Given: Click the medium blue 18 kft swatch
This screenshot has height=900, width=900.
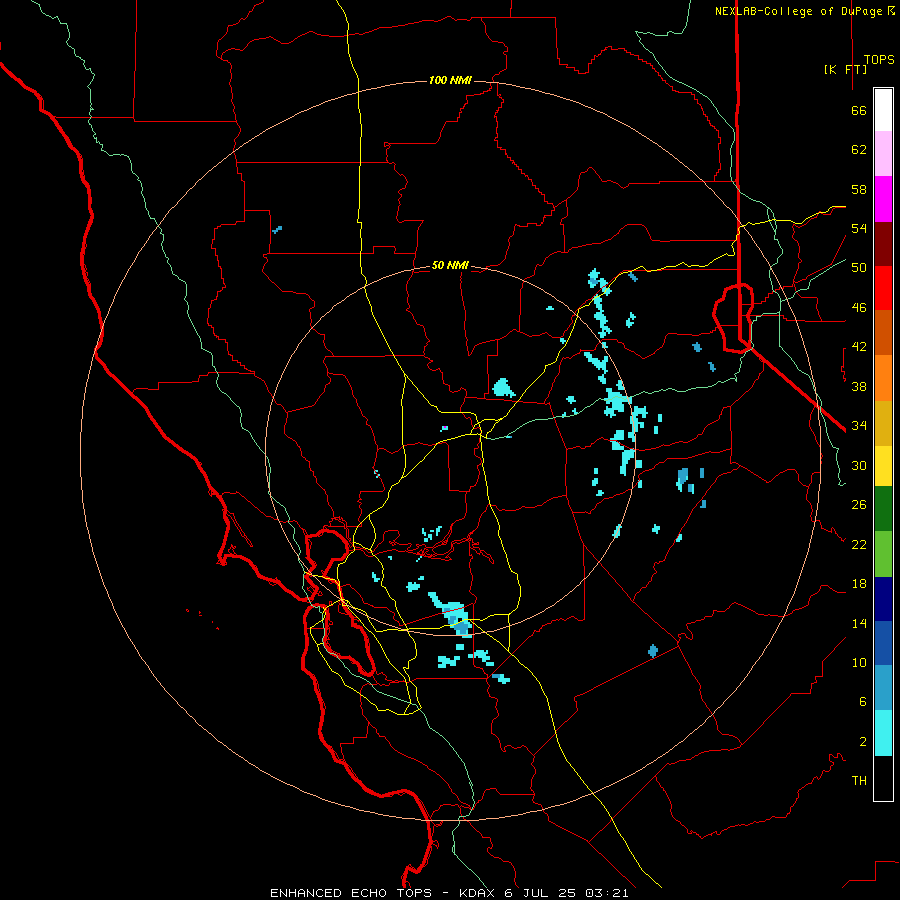Looking at the screenshot, I should pyautogui.click(x=883, y=643).
